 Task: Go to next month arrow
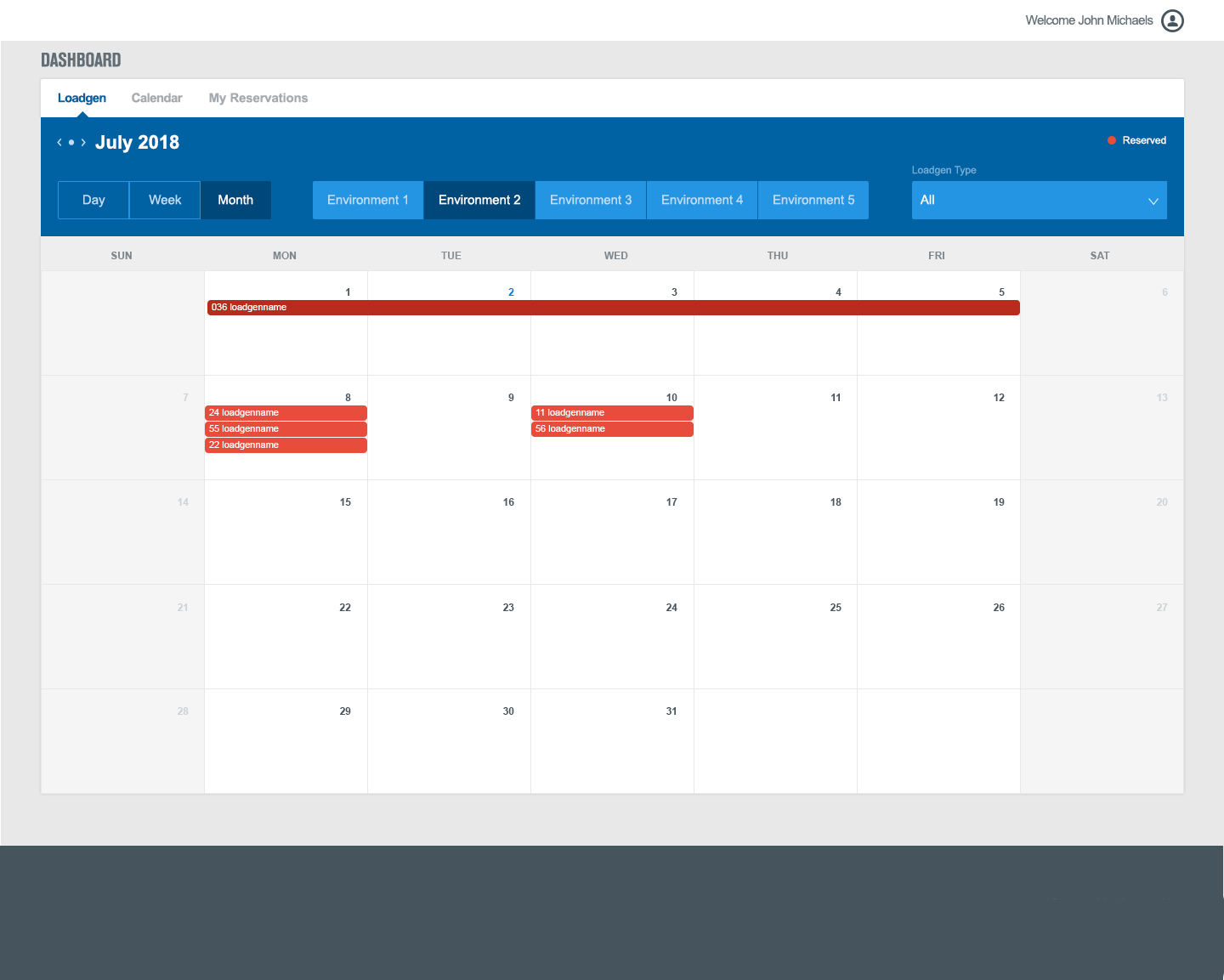click(83, 142)
